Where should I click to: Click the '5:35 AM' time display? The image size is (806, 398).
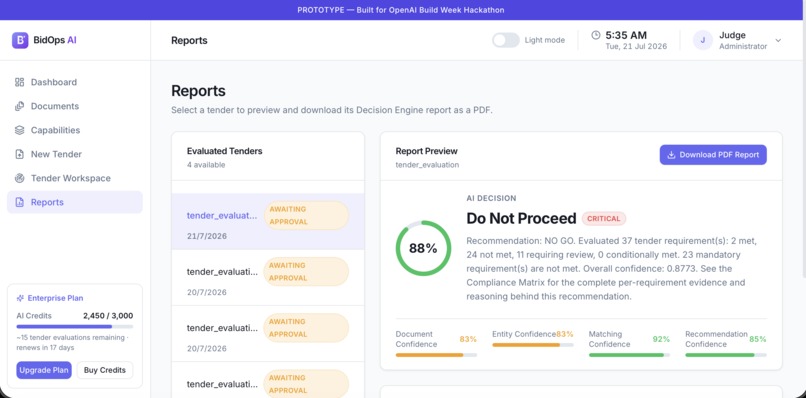click(x=626, y=35)
